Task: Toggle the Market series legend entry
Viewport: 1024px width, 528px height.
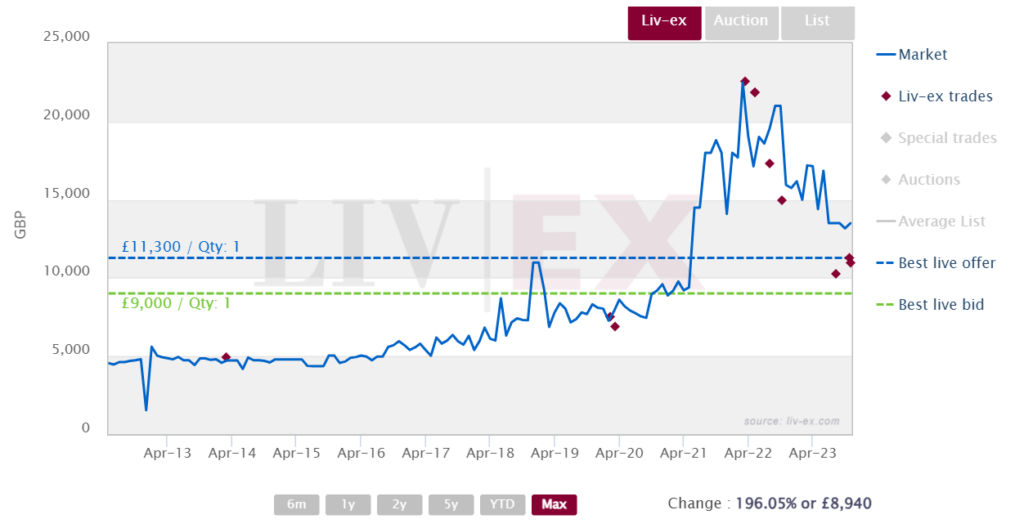Action: tap(912, 55)
